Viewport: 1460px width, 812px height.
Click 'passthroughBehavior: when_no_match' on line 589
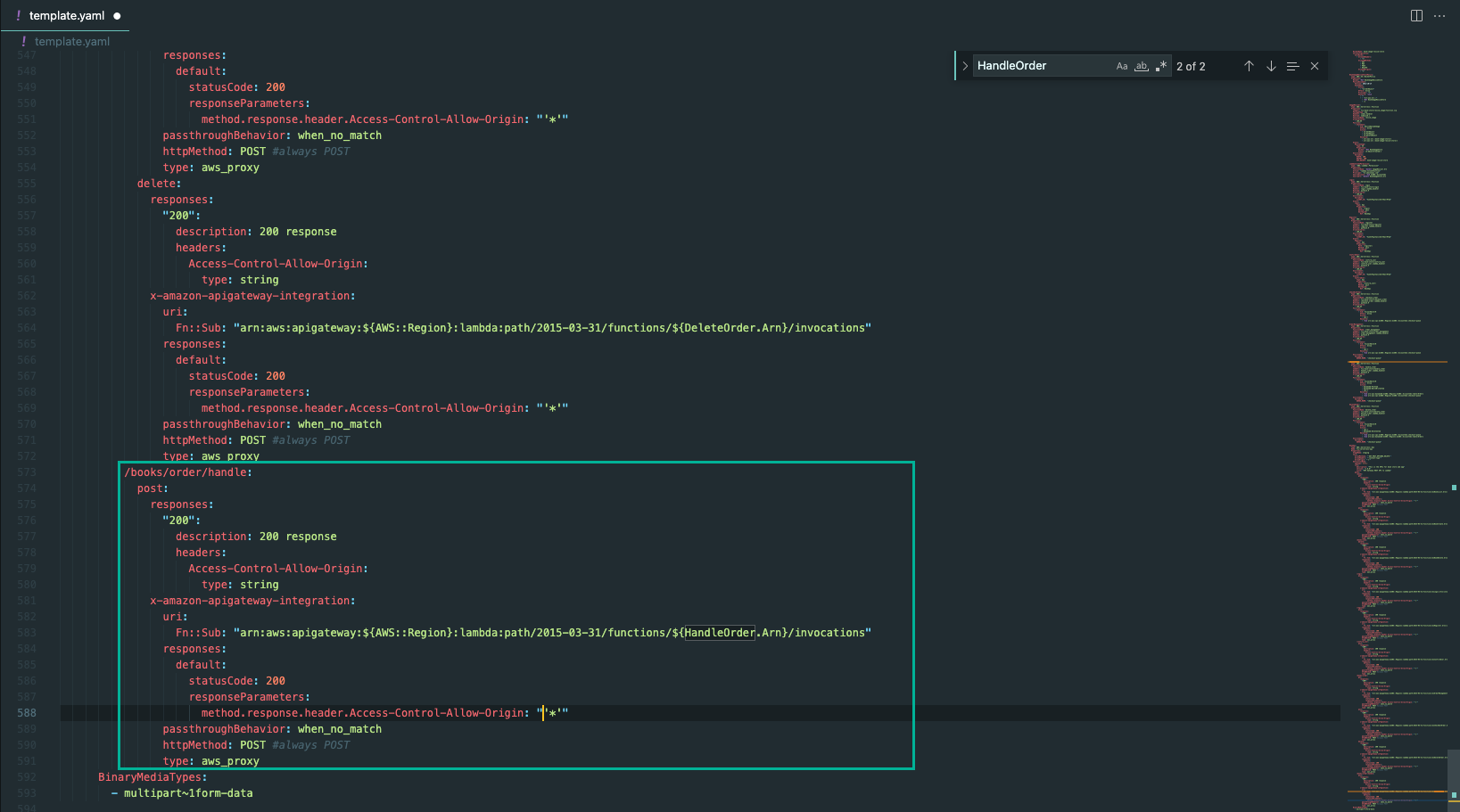272,729
